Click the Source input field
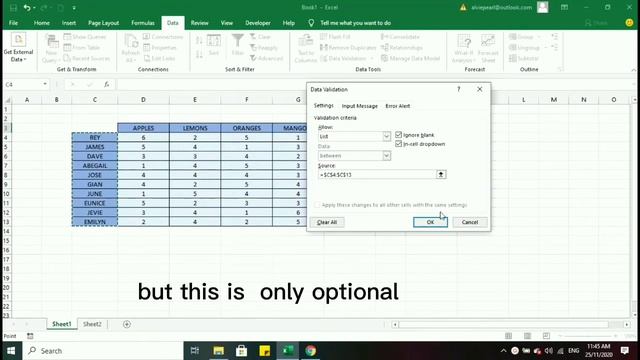The image size is (640, 360). point(377,175)
